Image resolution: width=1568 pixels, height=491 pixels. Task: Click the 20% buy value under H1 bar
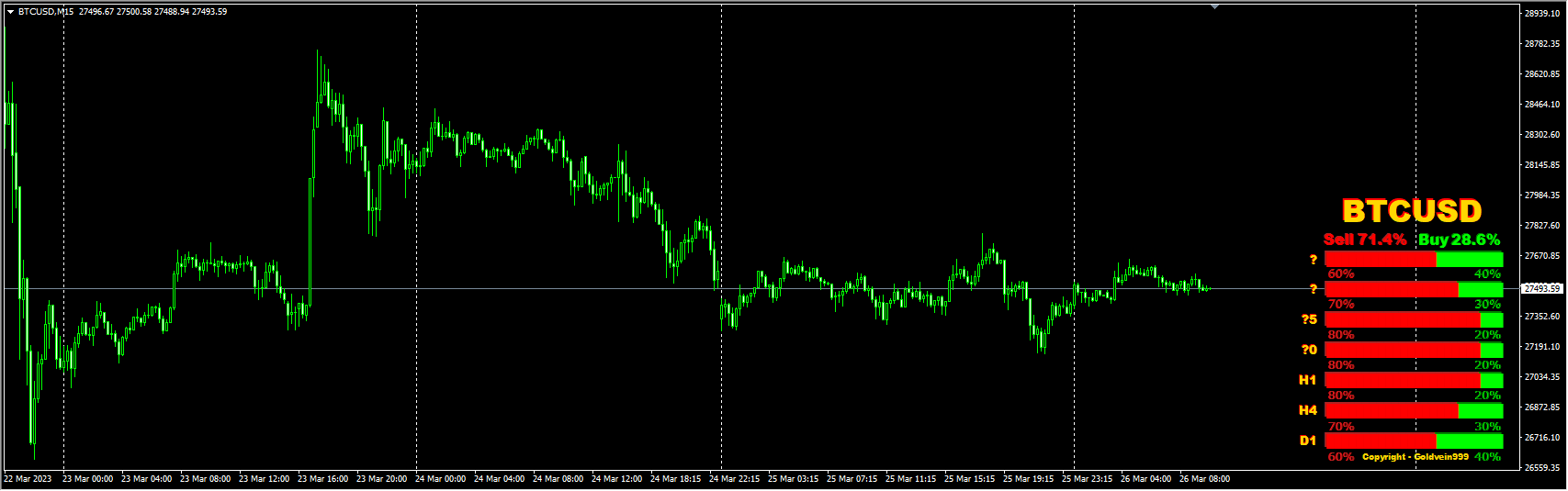click(1487, 396)
